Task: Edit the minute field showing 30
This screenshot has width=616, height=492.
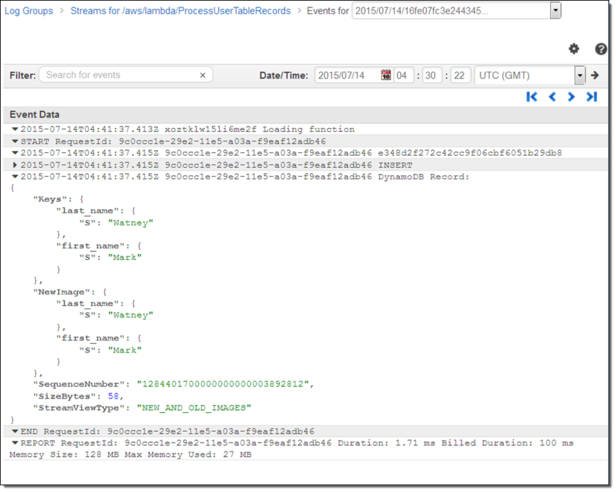Action: click(432, 75)
